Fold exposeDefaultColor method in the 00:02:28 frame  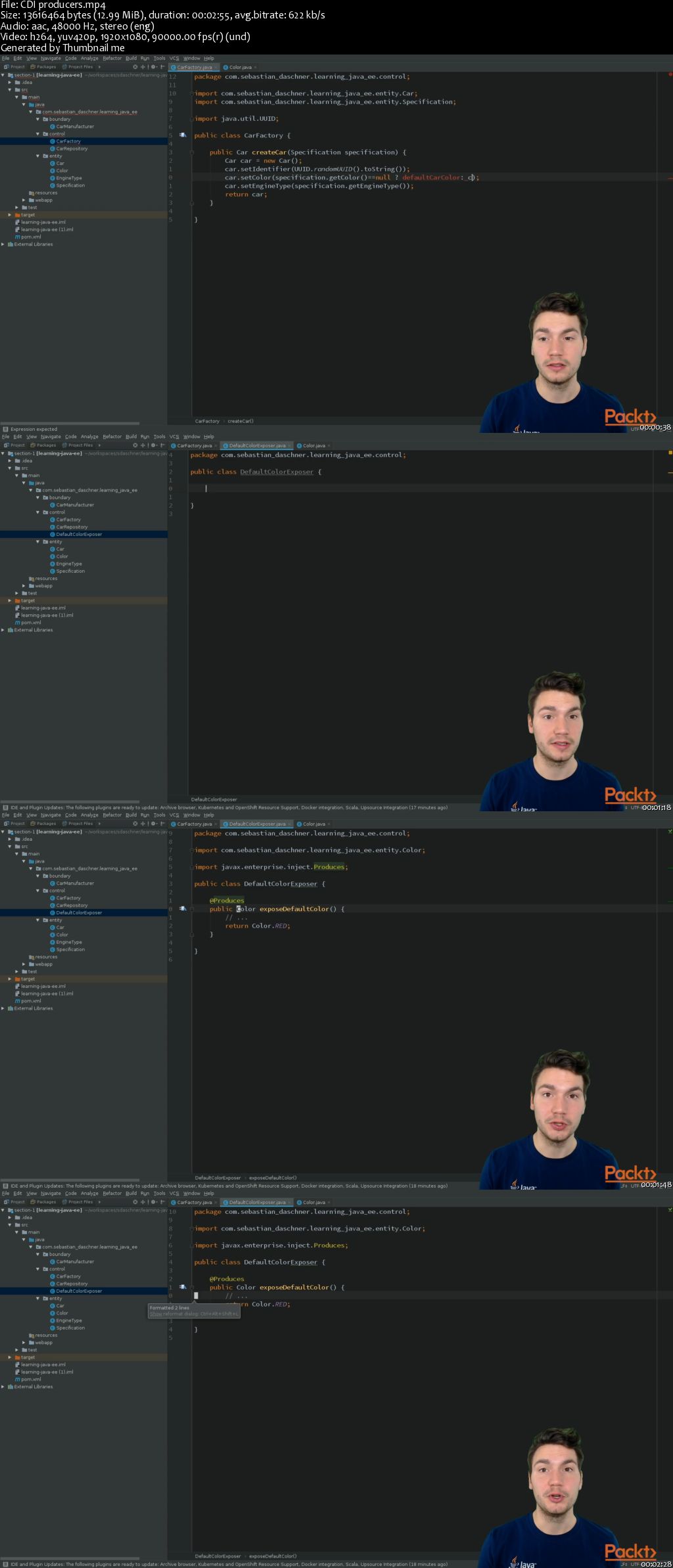[x=193, y=1288]
